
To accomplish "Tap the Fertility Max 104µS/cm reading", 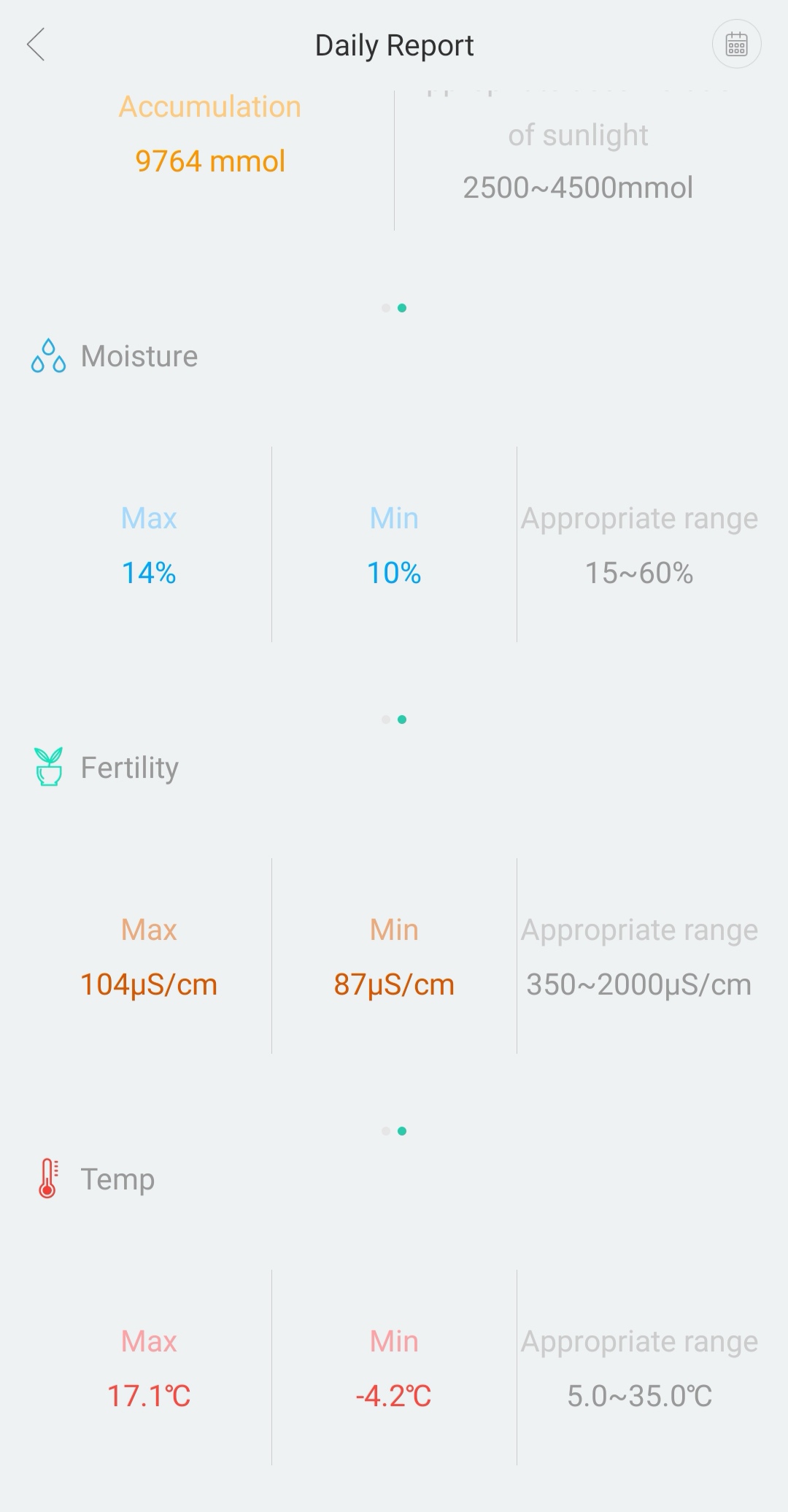I will coord(149,984).
